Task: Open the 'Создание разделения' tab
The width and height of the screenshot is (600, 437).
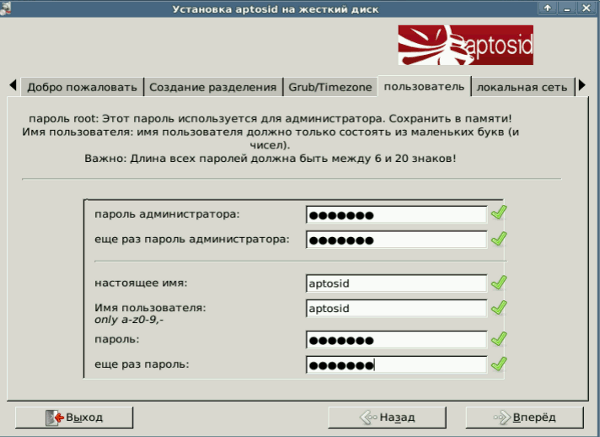Action: [212, 87]
